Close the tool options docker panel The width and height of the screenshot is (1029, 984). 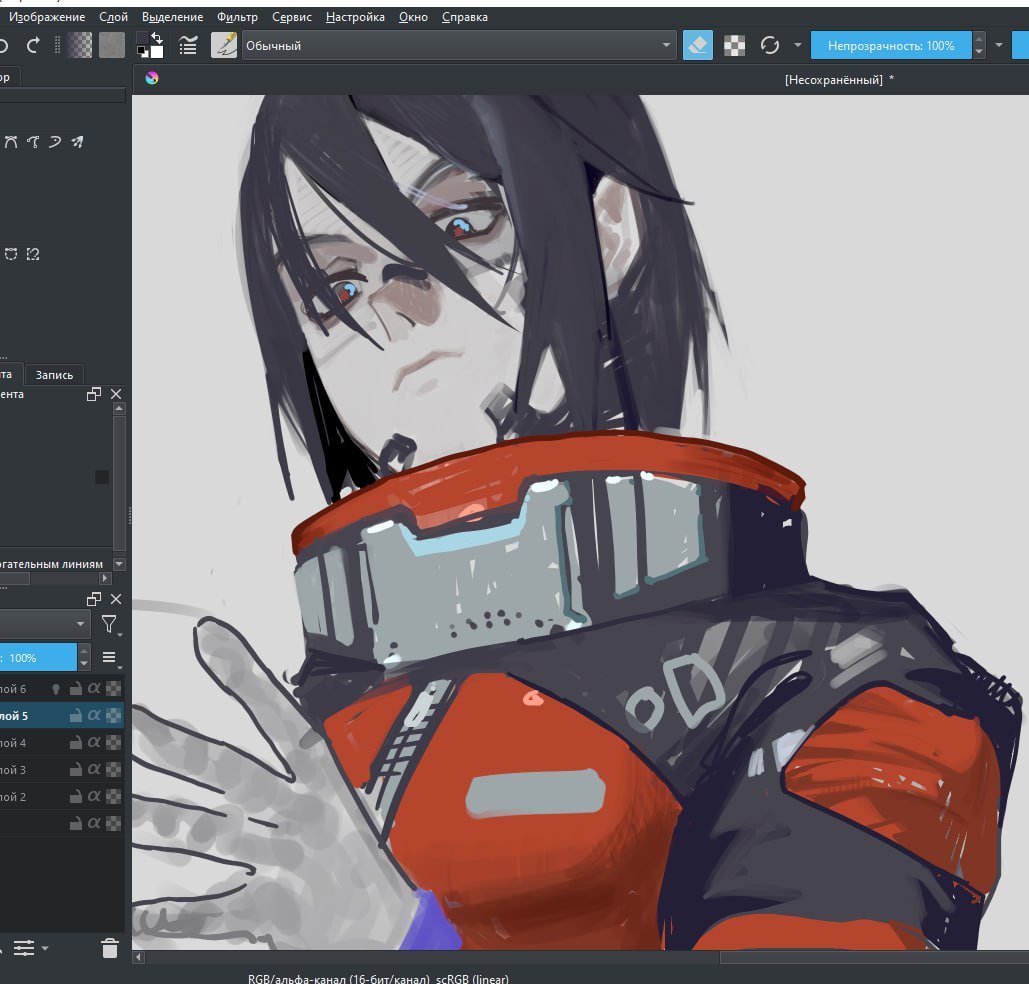pyautogui.click(x=116, y=394)
